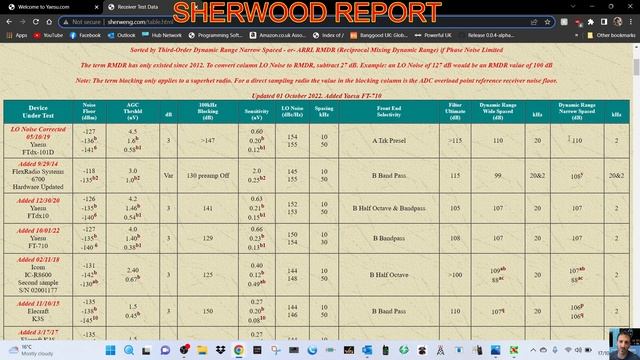This screenshot has height=360, width=640.
Task: Open the Hub Network bookmark
Action: [x=162, y=36]
